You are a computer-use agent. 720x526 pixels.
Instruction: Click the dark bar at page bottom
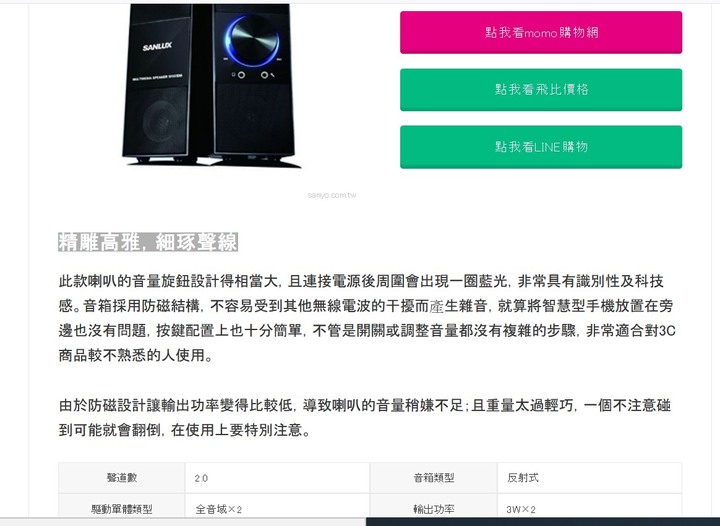click(543, 522)
